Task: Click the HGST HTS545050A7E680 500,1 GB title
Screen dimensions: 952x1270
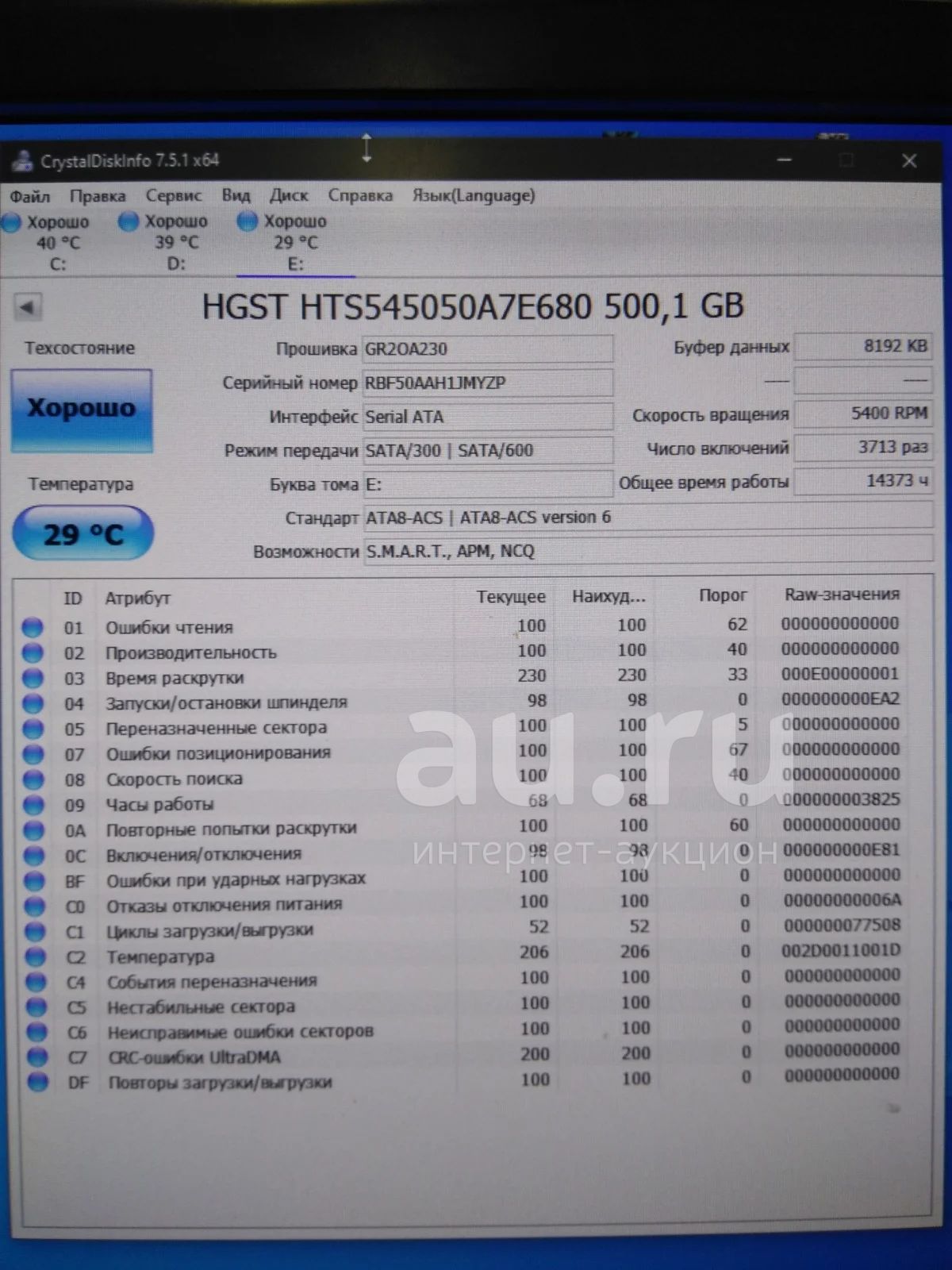Action: coord(473,307)
